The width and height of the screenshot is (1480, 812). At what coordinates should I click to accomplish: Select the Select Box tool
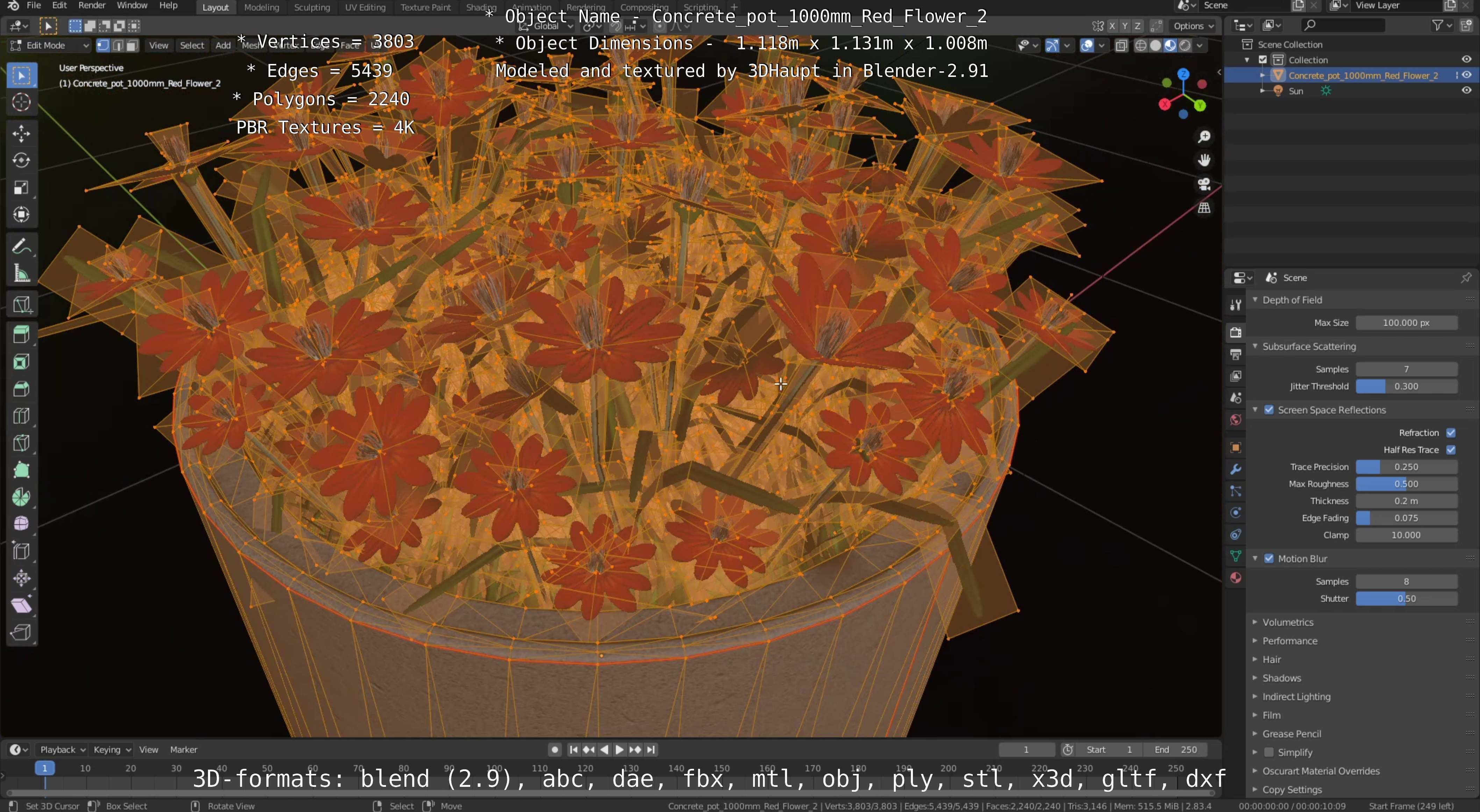coord(21,75)
